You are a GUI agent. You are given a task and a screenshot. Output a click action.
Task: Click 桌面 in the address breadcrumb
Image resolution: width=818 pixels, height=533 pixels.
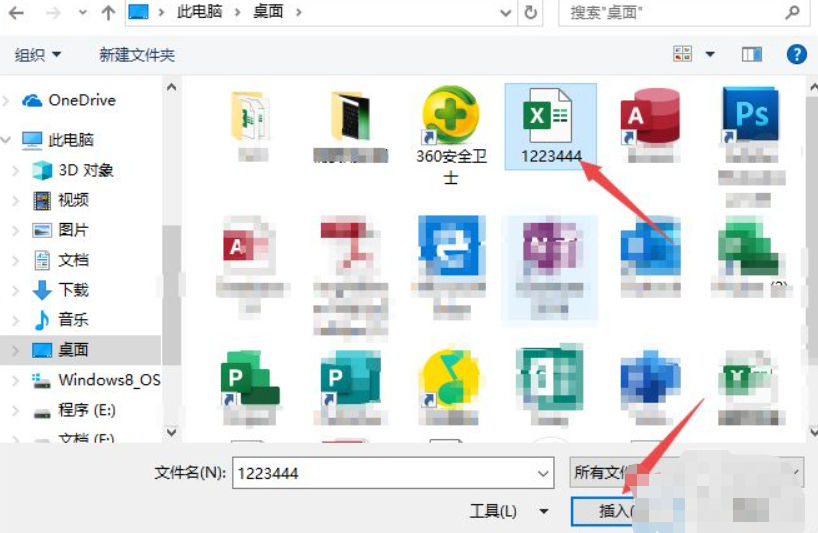click(268, 11)
